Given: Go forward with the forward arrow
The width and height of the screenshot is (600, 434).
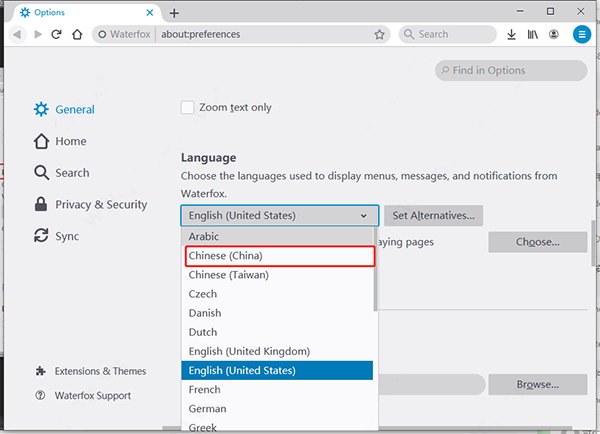Looking at the screenshot, I should [38, 34].
